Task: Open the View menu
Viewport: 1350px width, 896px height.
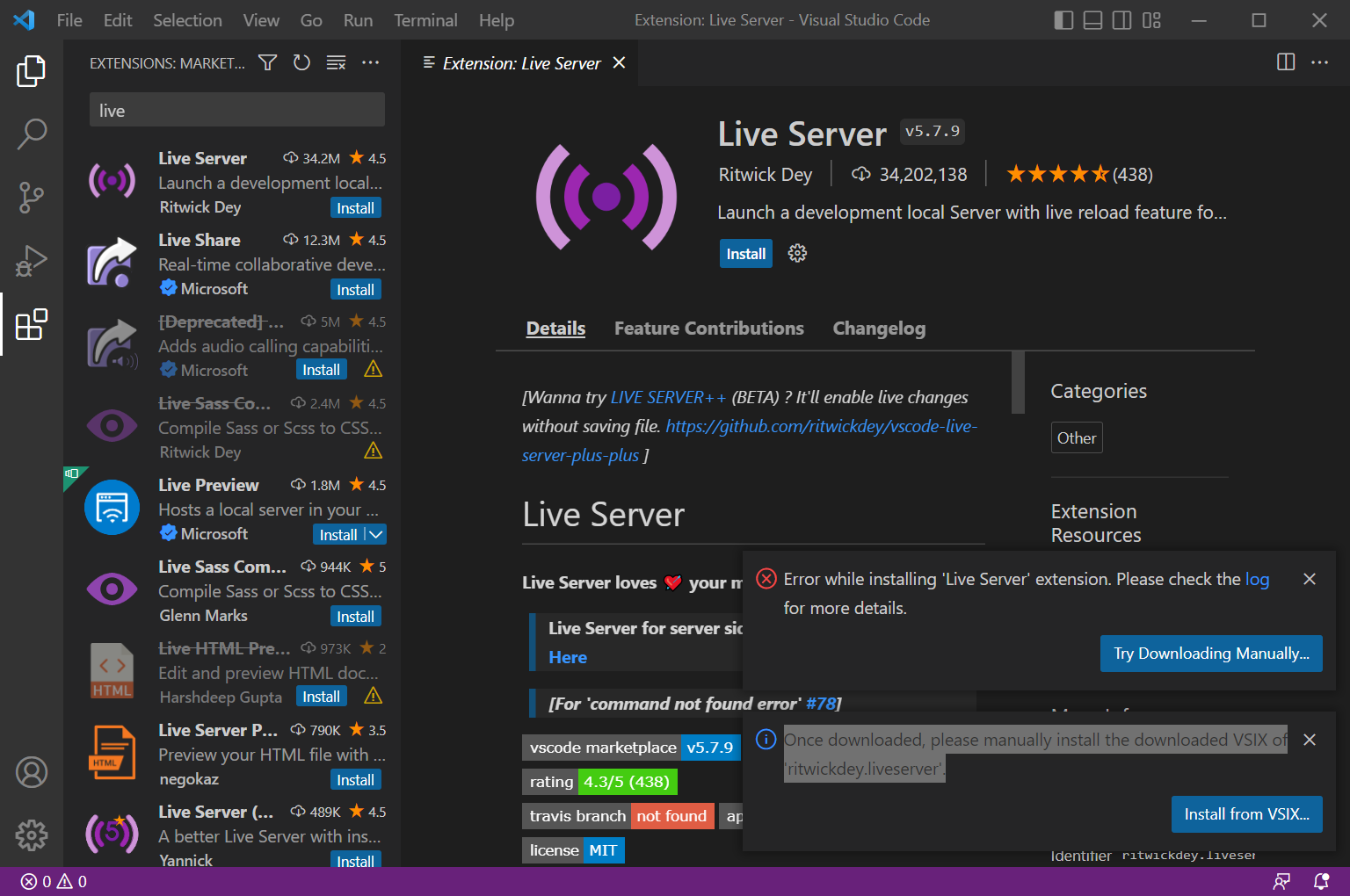Action: (261, 20)
